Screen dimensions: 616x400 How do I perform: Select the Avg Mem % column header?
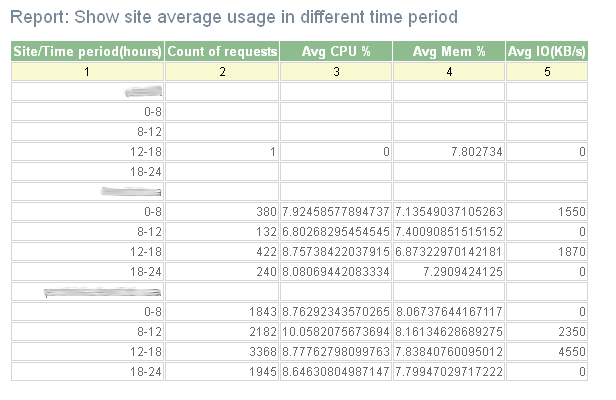(449, 51)
